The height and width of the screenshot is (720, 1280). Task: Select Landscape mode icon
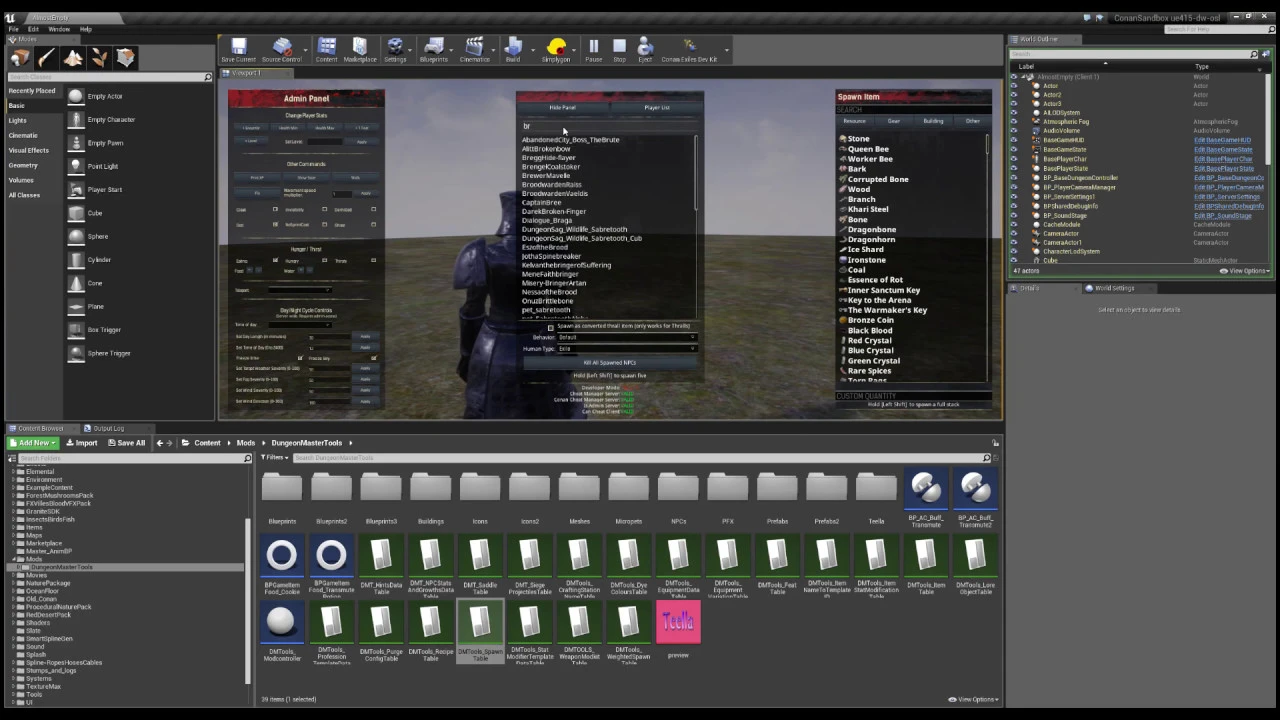[x=73, y=58]
